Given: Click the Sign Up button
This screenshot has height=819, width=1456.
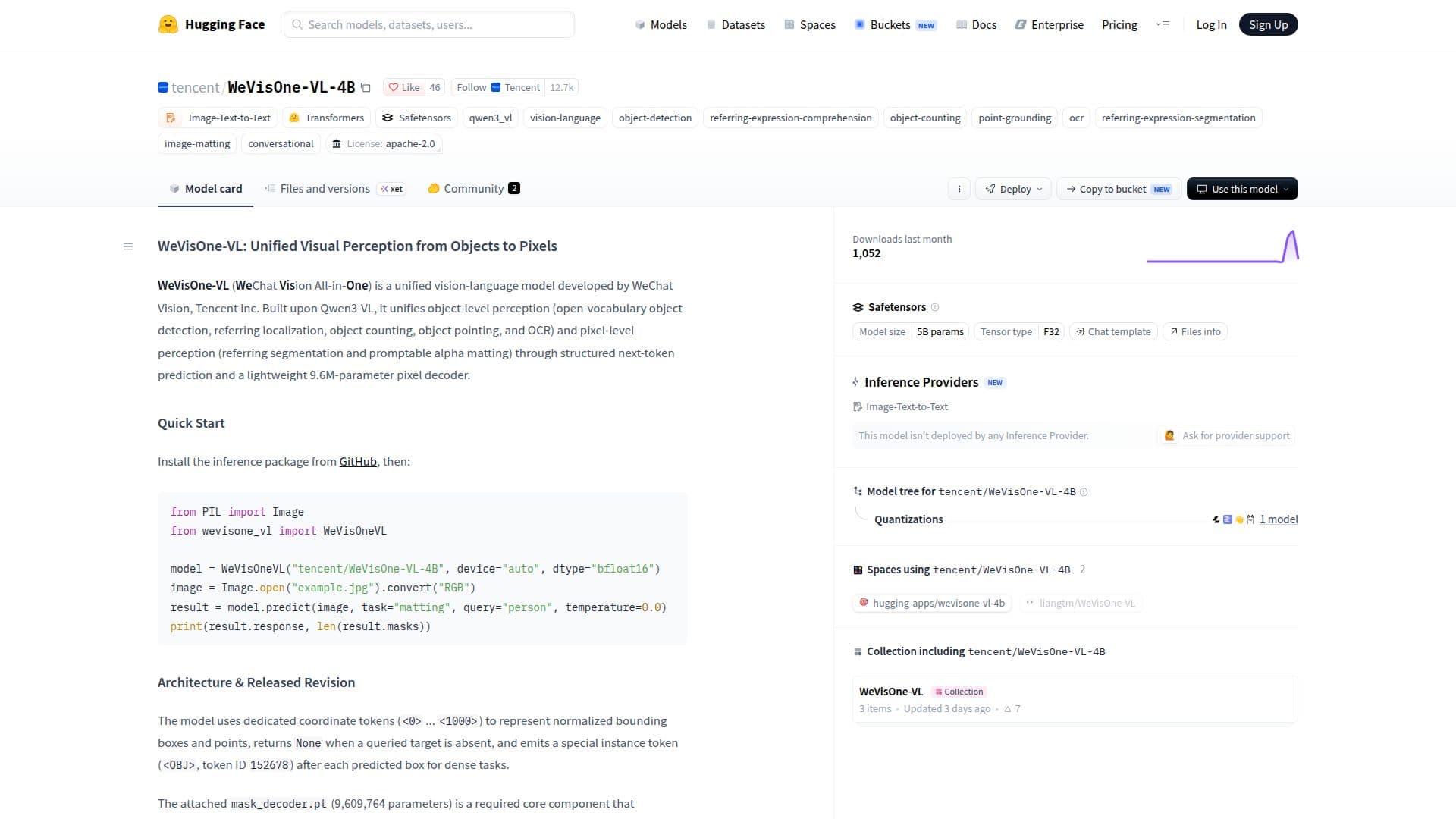Looking at the screenshot, I should click(1268, 24).
